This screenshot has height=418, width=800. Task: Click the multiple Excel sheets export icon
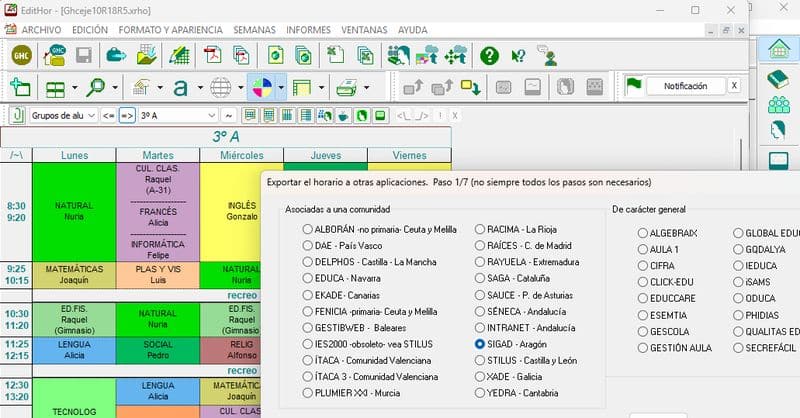pyautogui.click(x=365, y=55)
